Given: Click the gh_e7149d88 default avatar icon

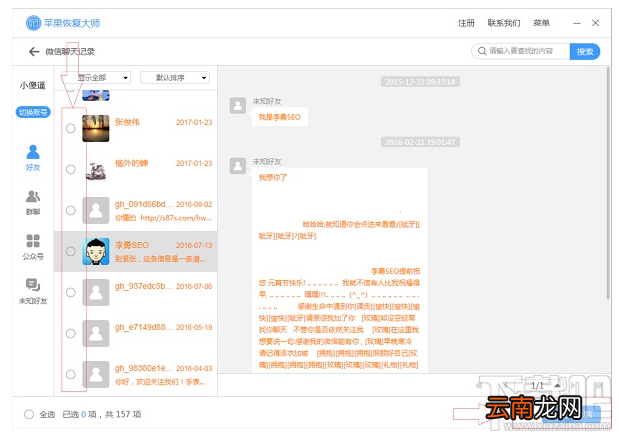Looking at the screenshot, I should pyautogui.click(x=96, y=333).
